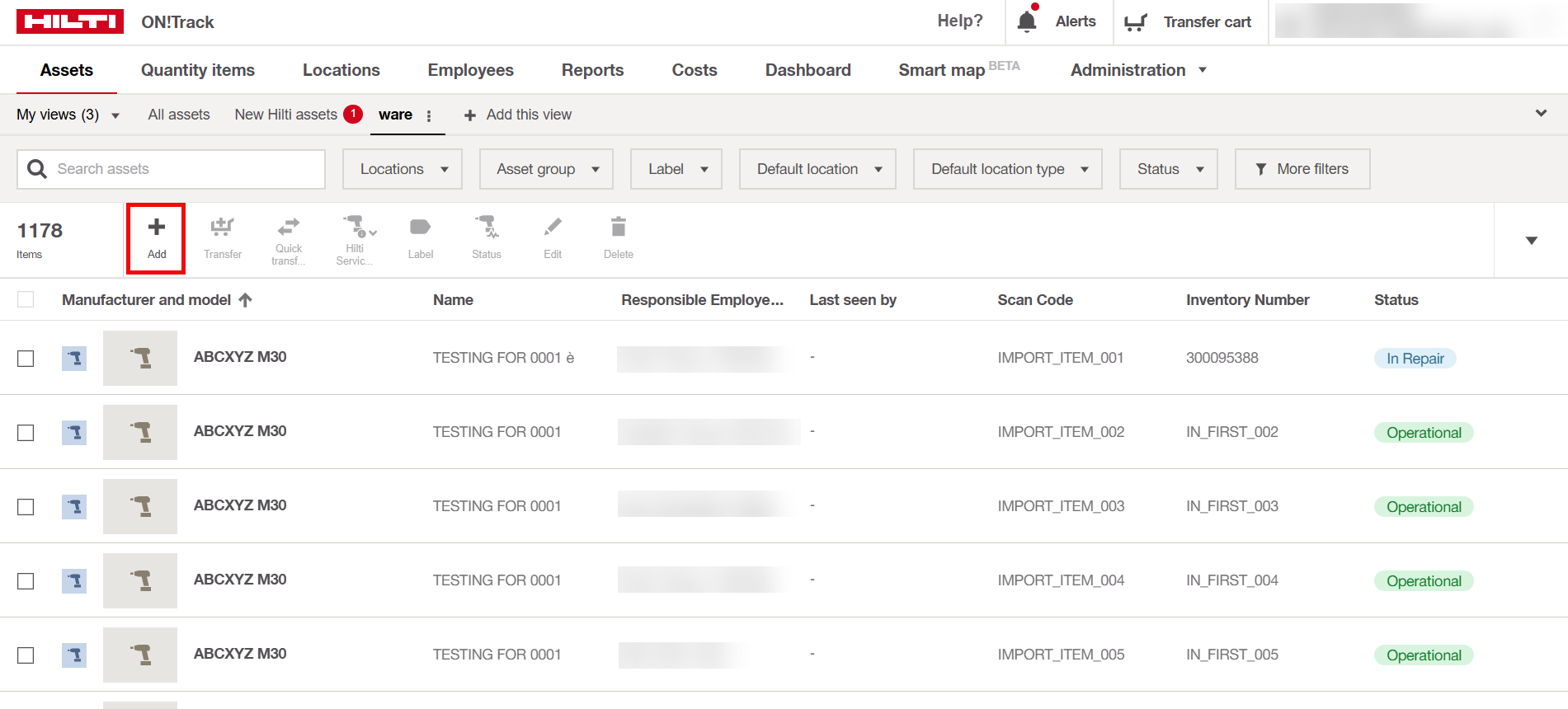Check the IMPORT_ITEM_001 row checkbox

point(26,359)
